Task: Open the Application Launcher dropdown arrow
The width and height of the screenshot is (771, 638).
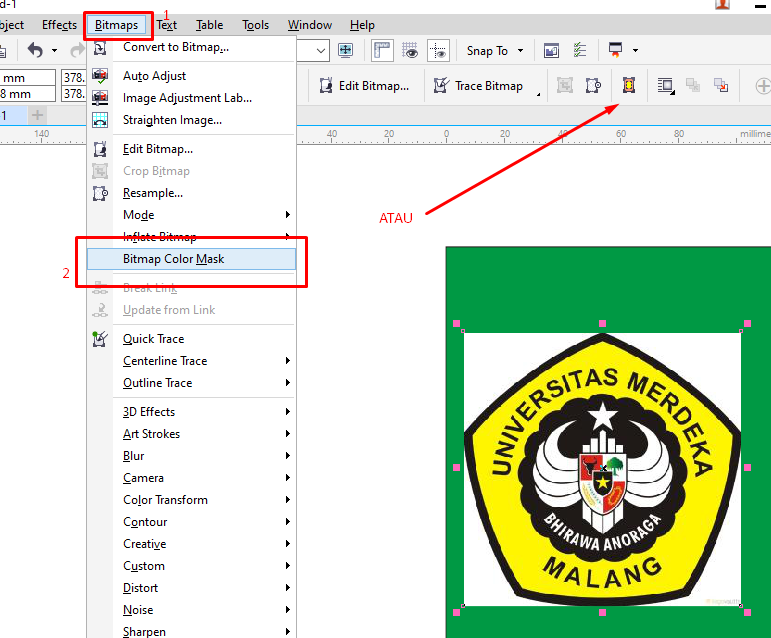Action: [x=635, y=51]
